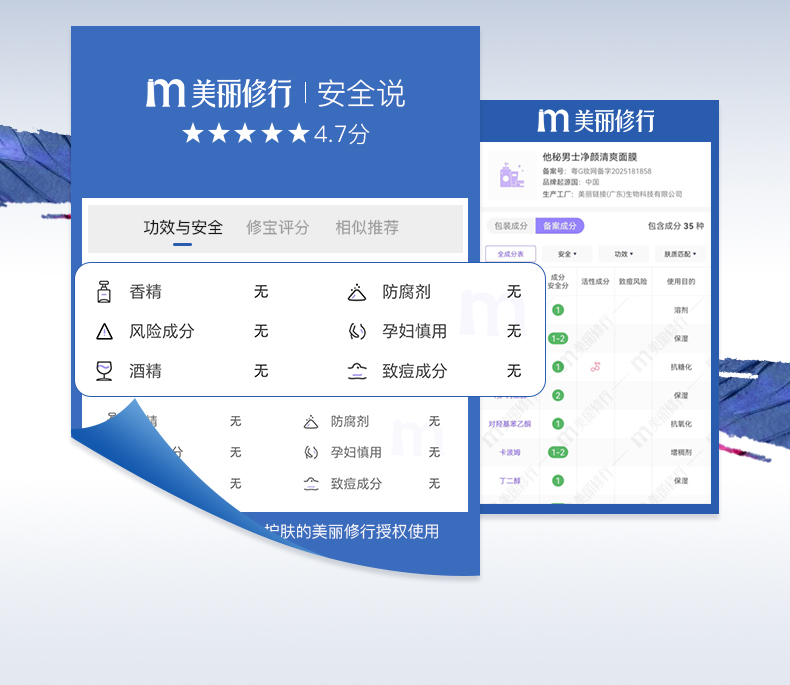The width and height of the screenshot is (790, 685).
Task: Click 孕妇慎用 label in enlarged callout
Action: [x=414, y=331]
